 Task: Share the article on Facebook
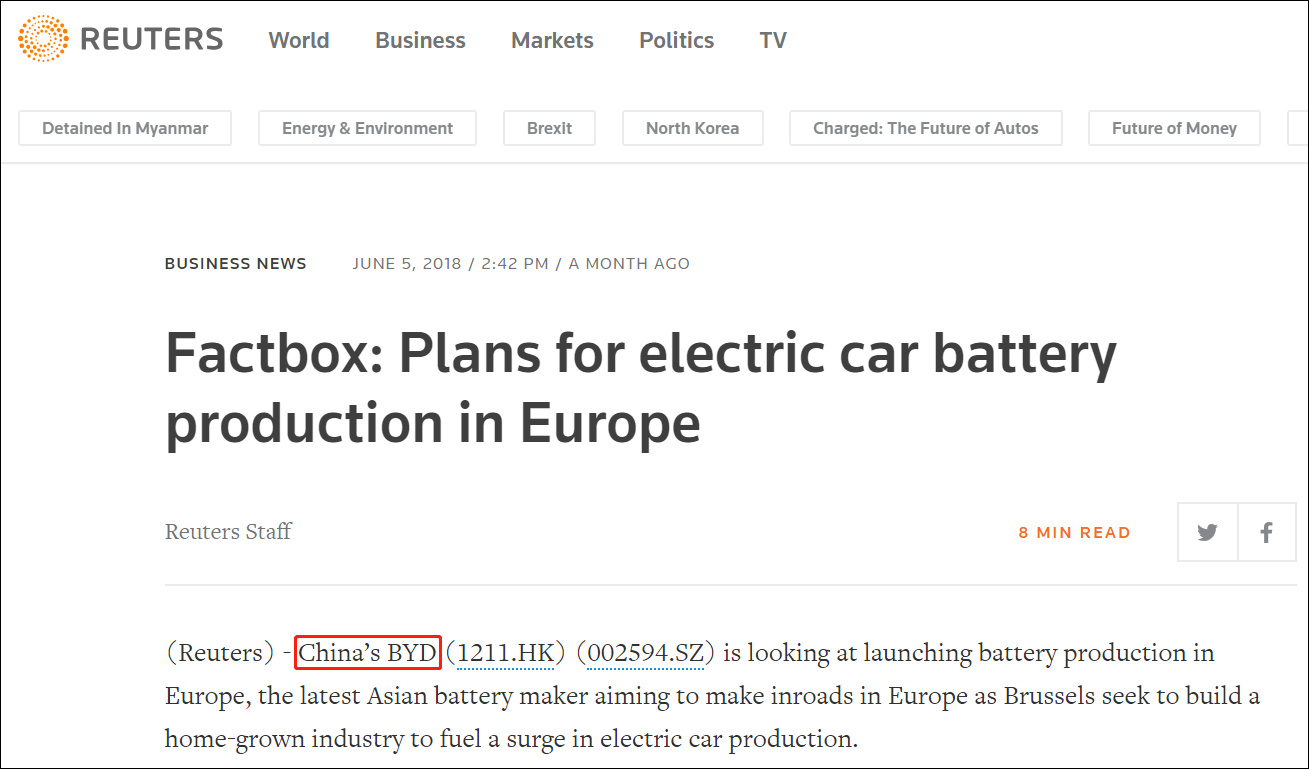(1267, 532)
